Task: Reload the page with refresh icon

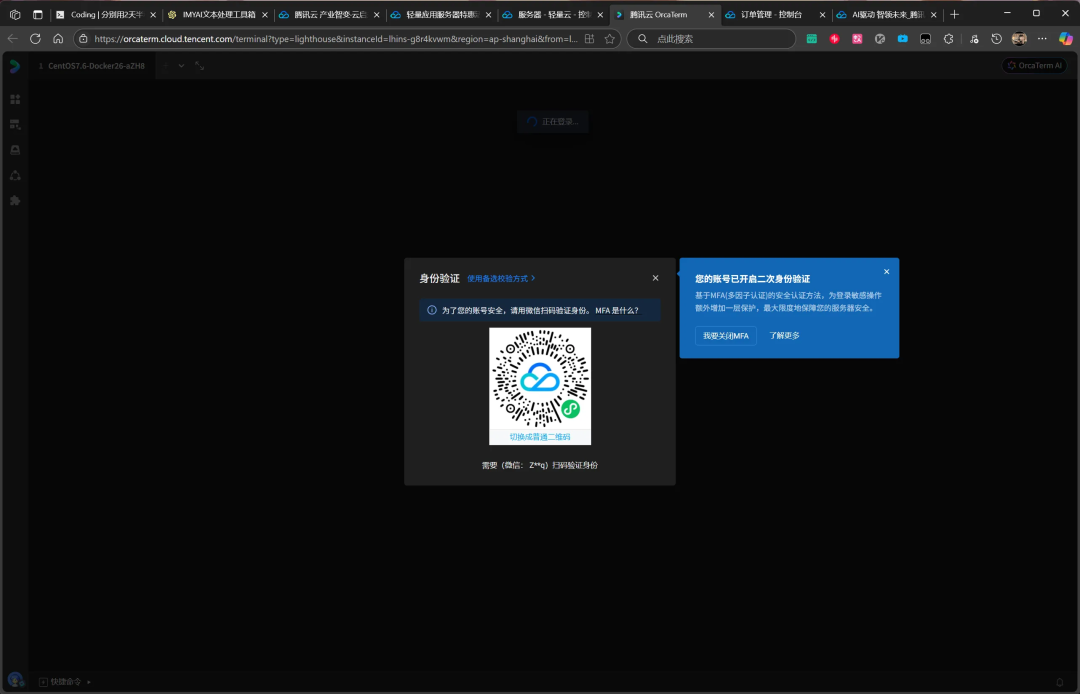Action: (x=35, y=39)
